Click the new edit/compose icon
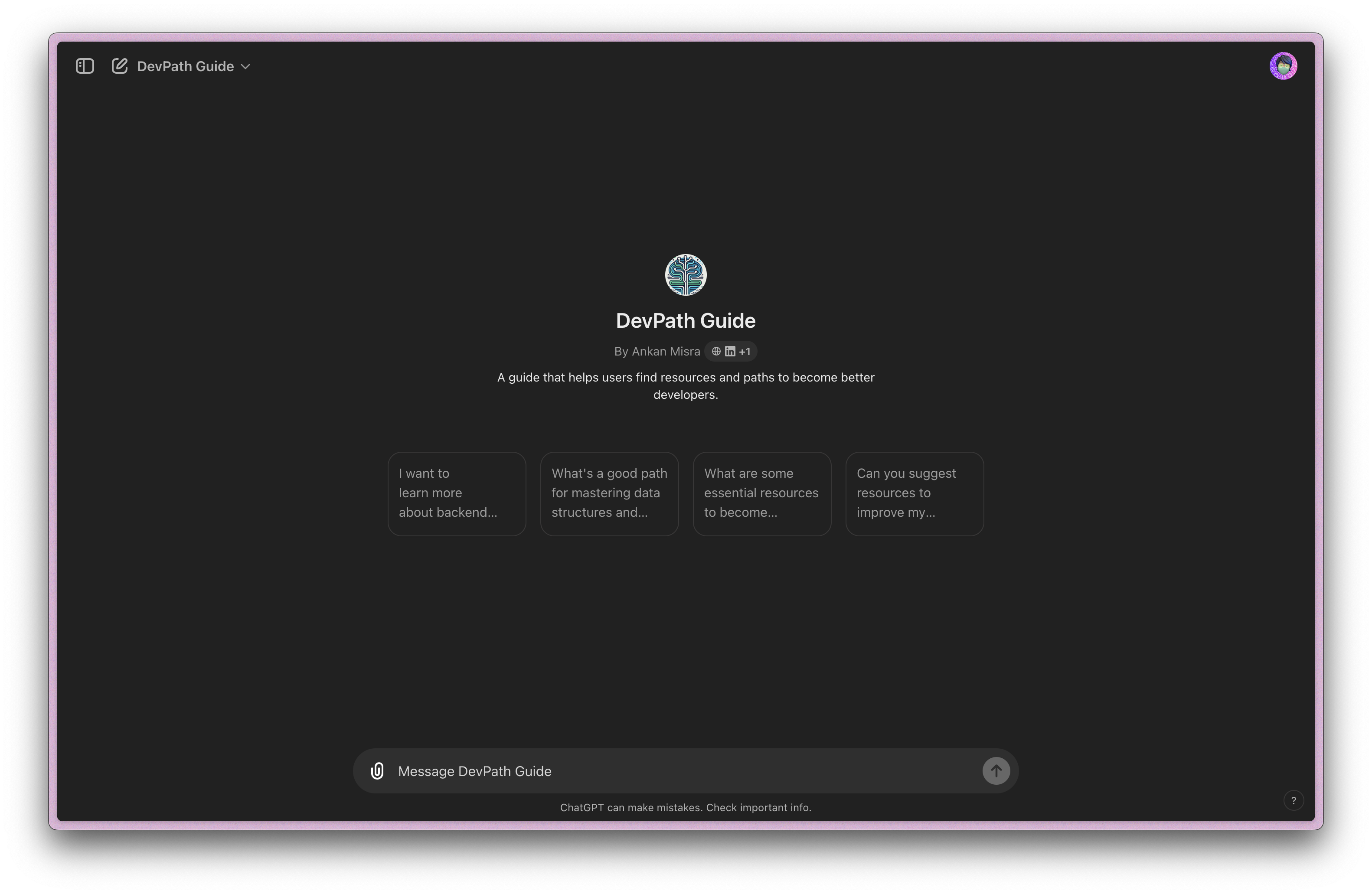 click(x=118, y=66)
